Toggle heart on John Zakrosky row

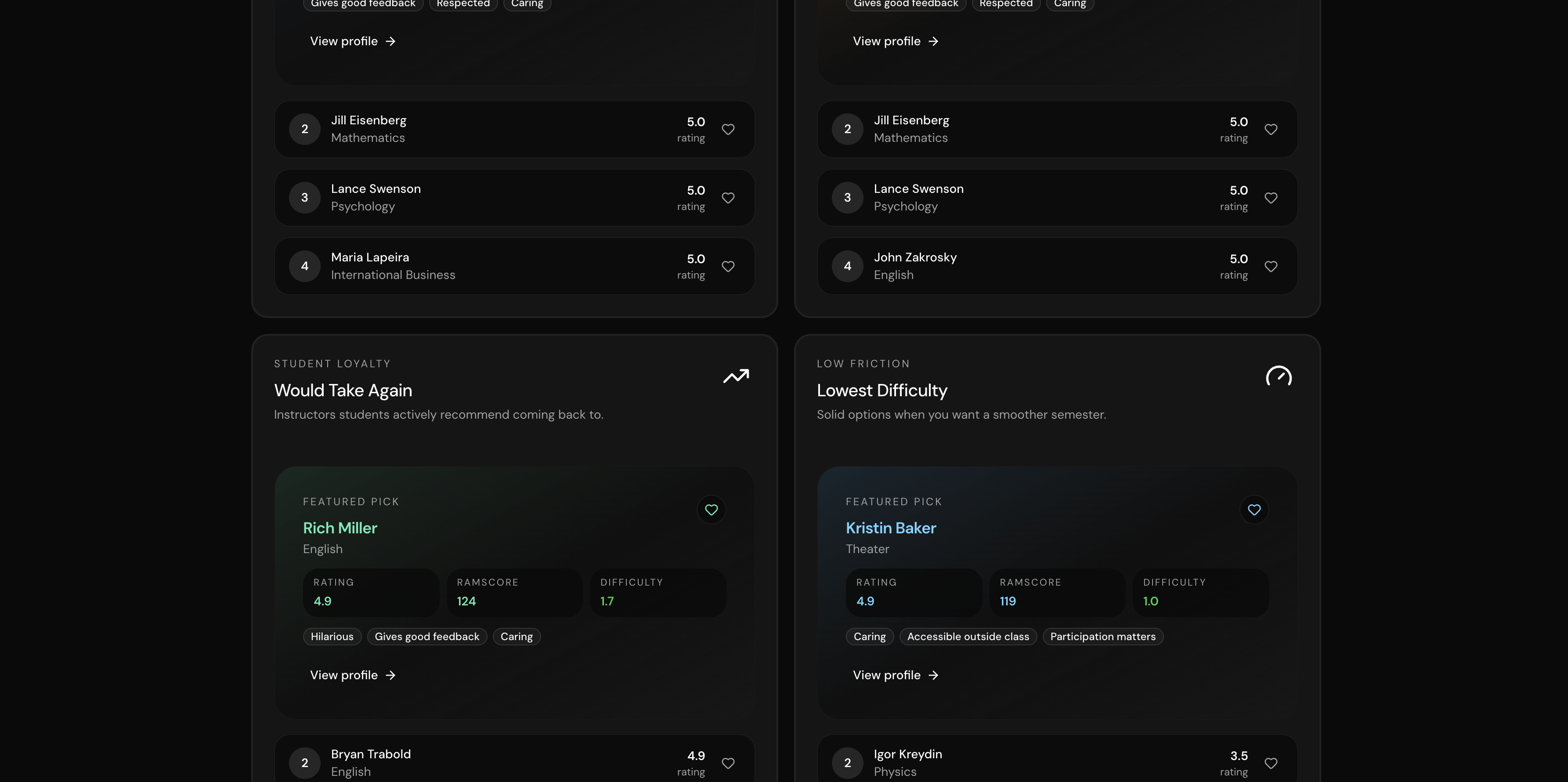1271,266
